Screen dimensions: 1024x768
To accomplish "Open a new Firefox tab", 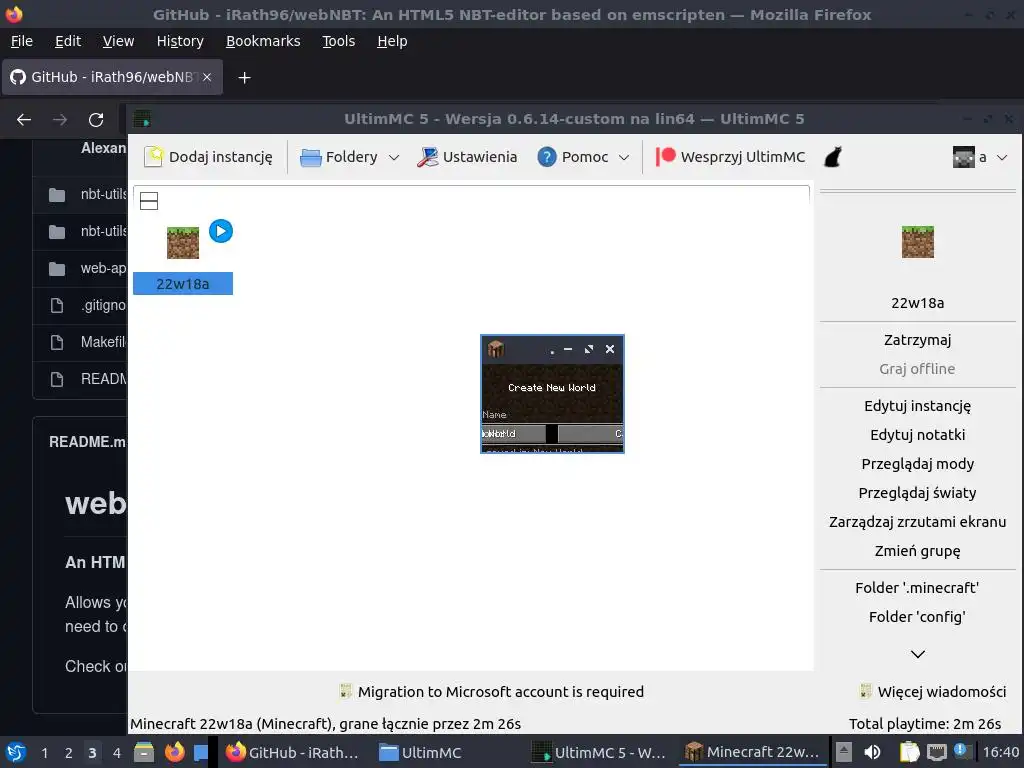I will click(244, 78).
